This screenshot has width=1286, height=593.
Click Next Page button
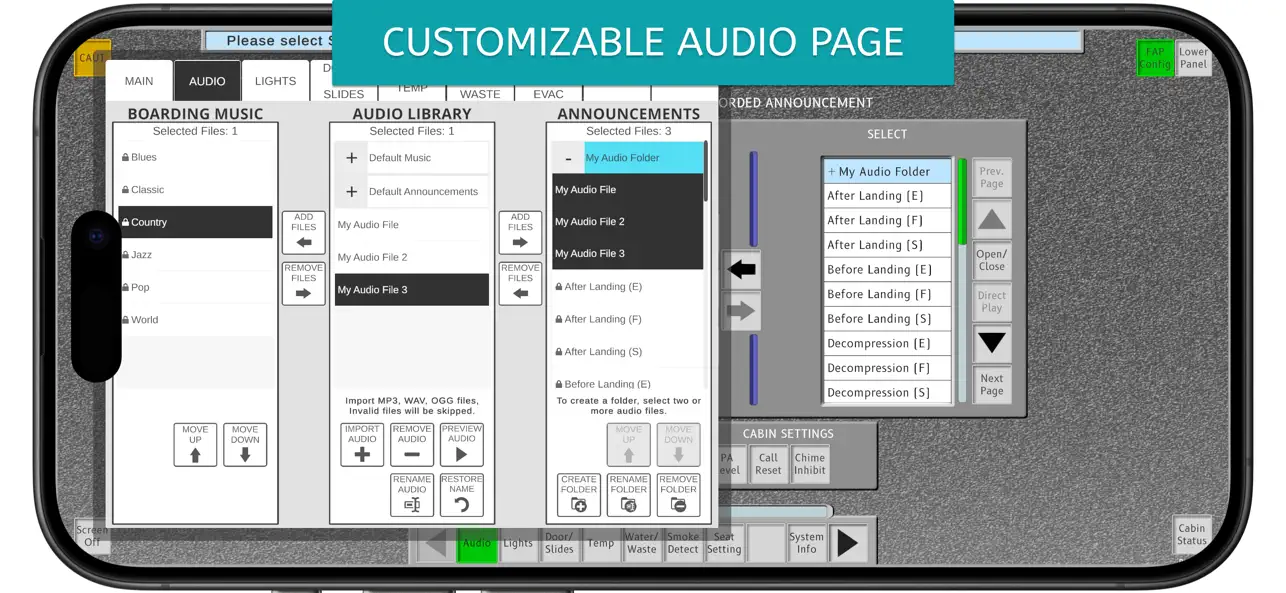pos(992,385)
